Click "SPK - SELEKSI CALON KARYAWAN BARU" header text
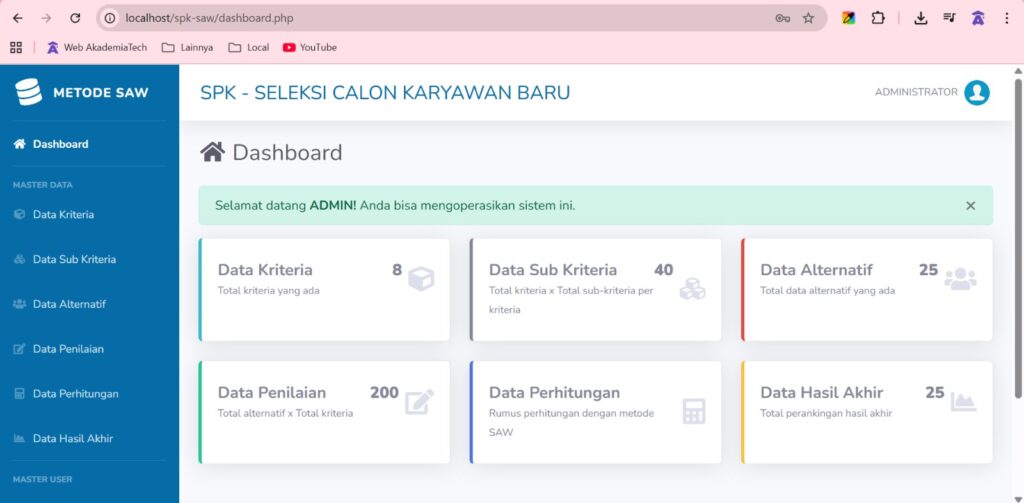 tap(385, 93)
